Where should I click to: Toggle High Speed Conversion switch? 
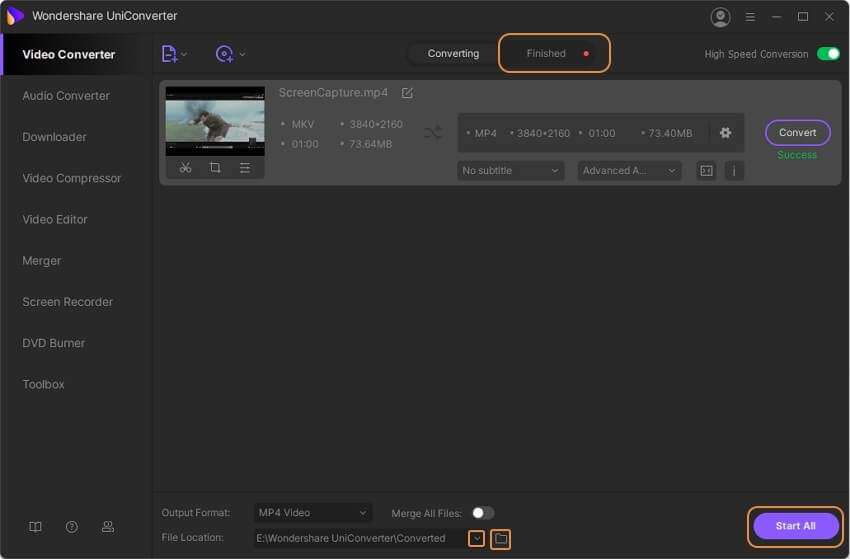click(828, 54)
